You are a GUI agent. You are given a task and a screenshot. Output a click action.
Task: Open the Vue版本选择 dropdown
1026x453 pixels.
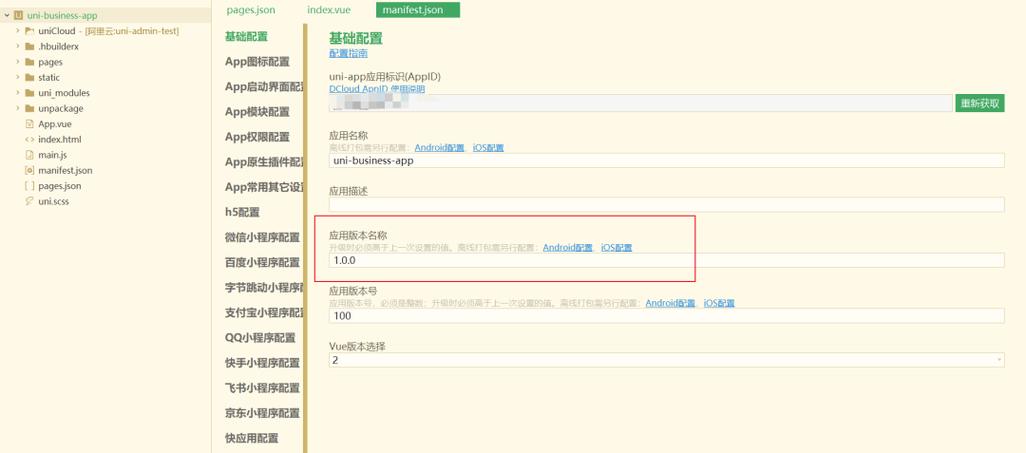click(666, 360)
